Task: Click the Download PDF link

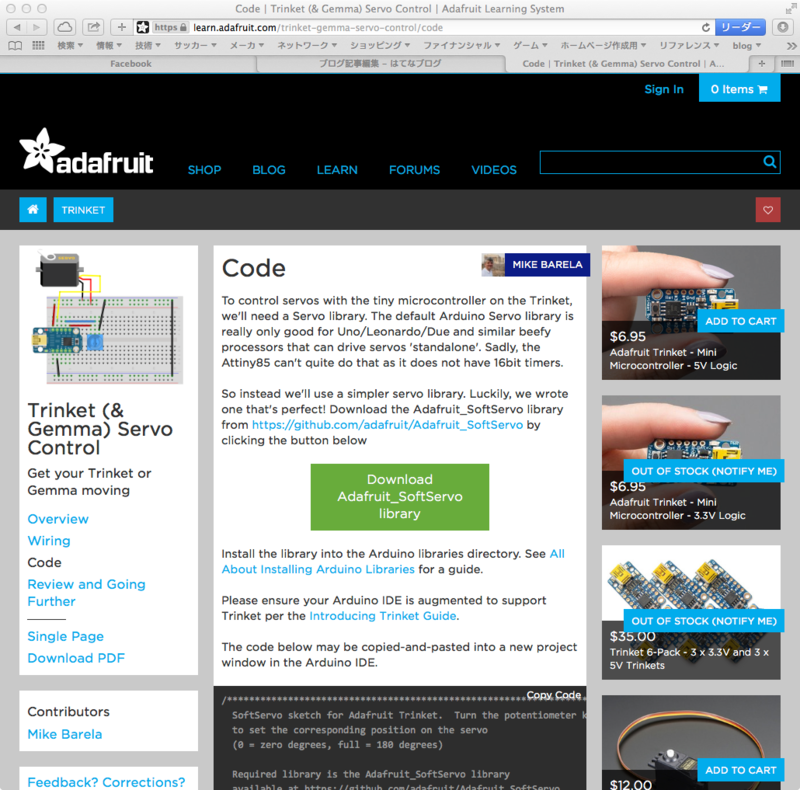Action: tap(76, 658)
